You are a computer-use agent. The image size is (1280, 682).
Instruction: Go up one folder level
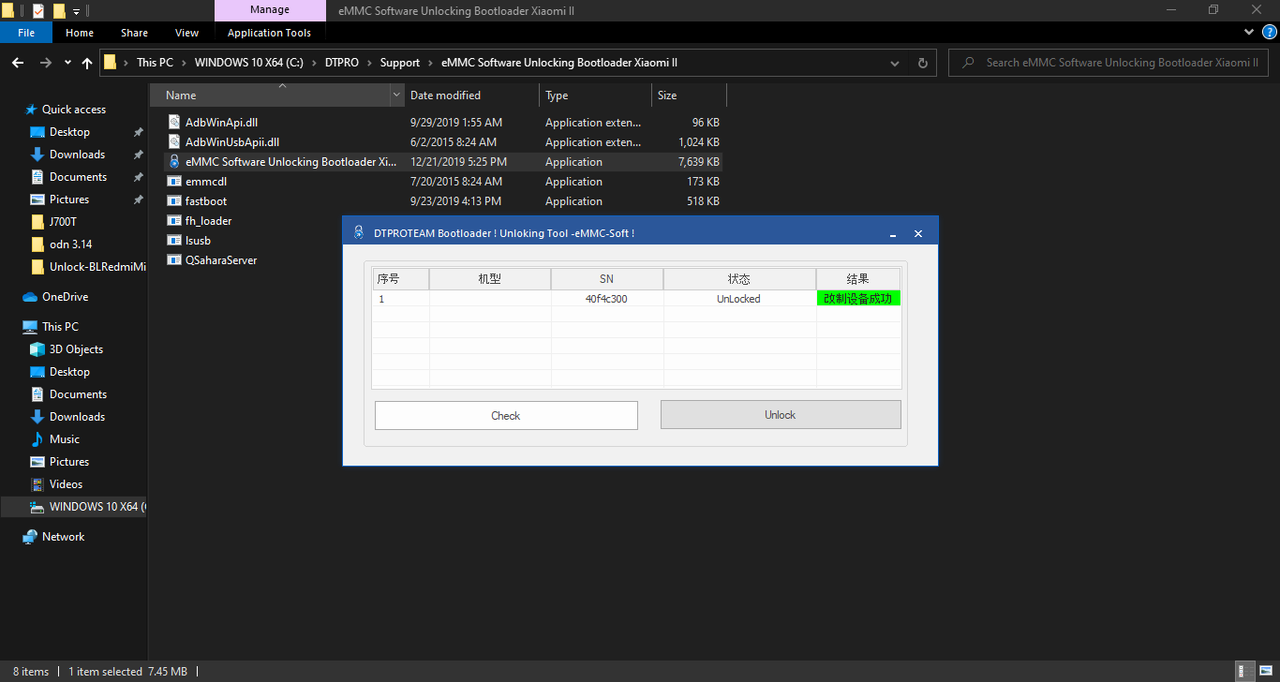pos(87,62)
